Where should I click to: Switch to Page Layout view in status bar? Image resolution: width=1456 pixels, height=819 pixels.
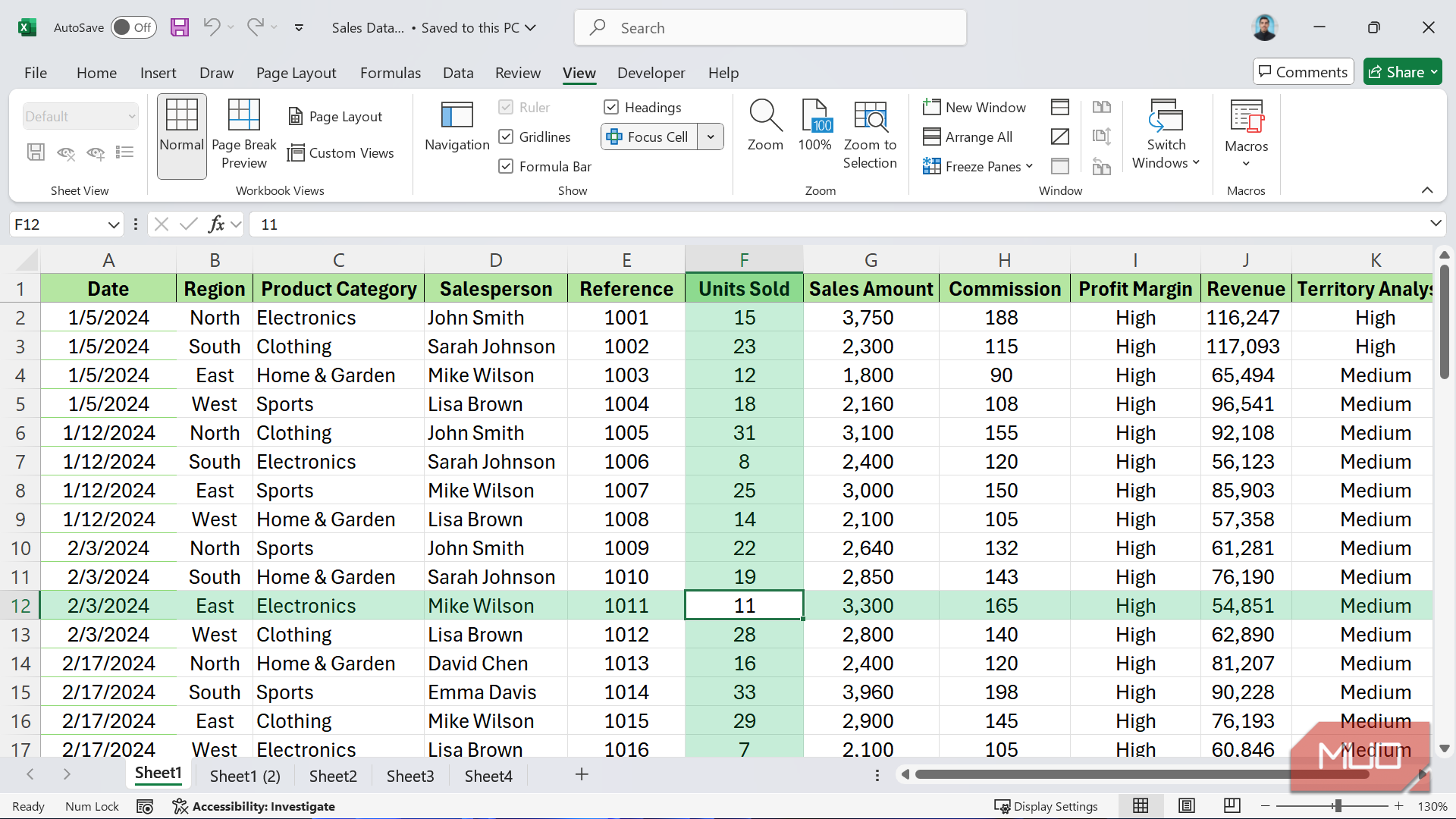1187,806
